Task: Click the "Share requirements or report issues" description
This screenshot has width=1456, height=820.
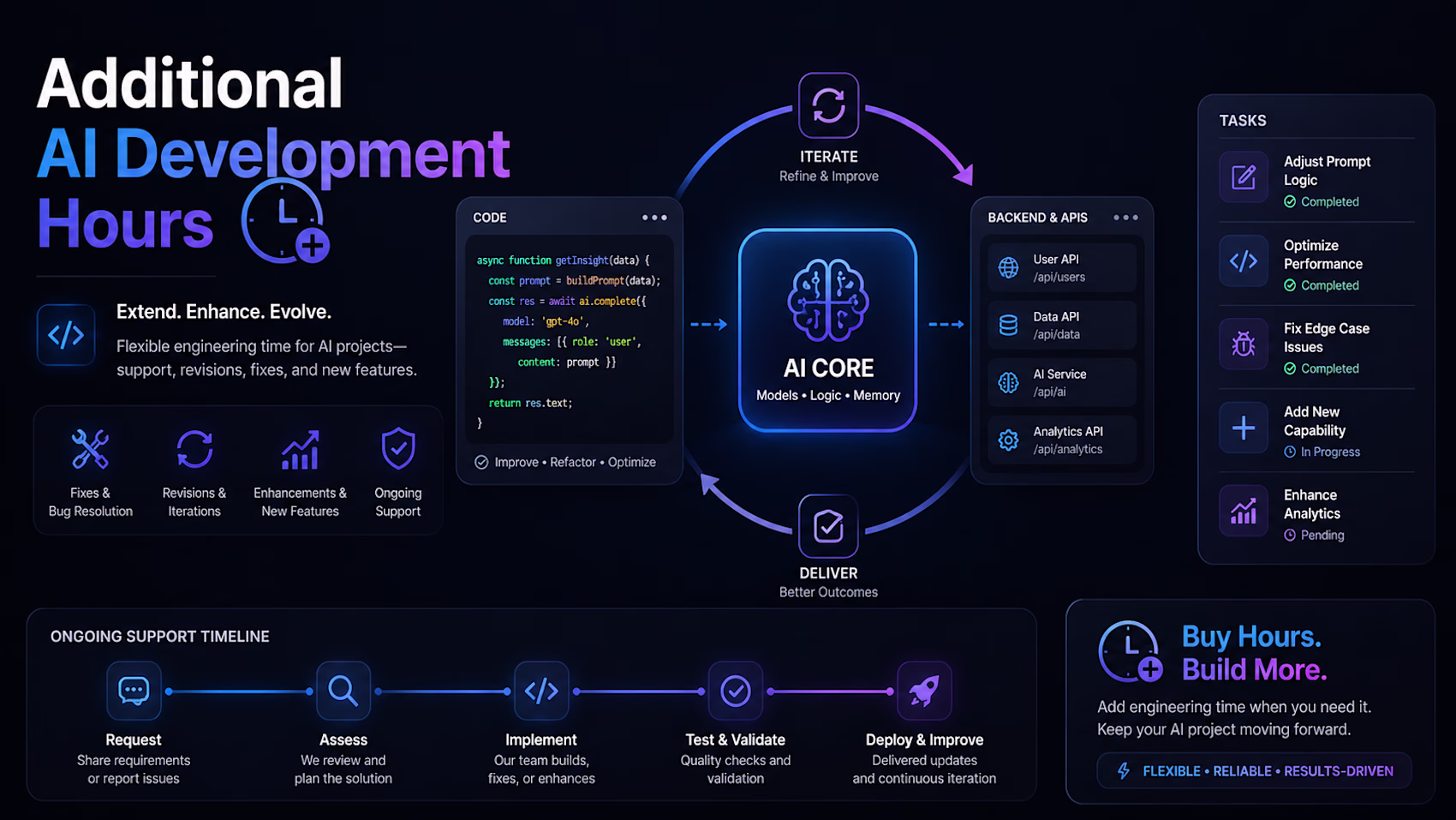Action: (134, 769)
